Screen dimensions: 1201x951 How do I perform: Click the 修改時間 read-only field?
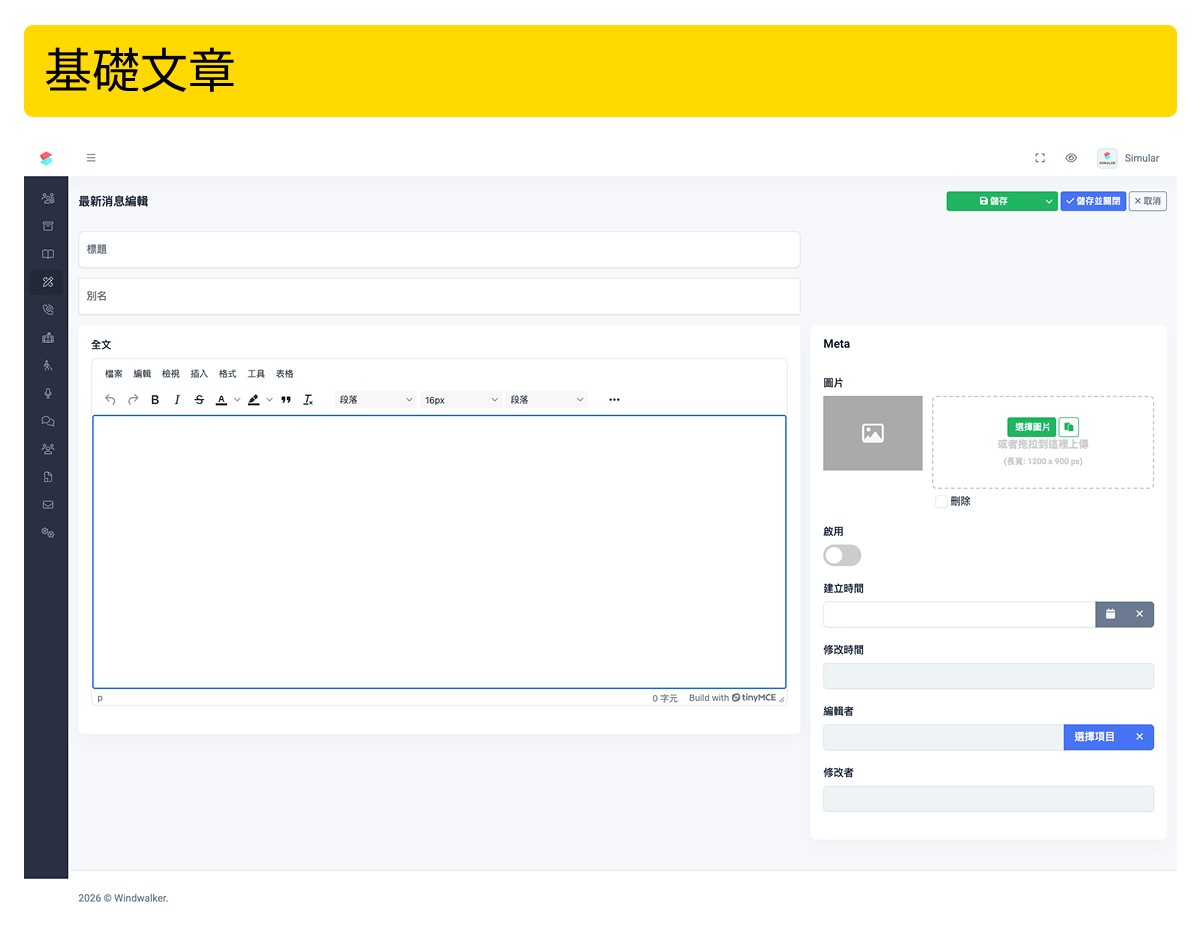988,676
